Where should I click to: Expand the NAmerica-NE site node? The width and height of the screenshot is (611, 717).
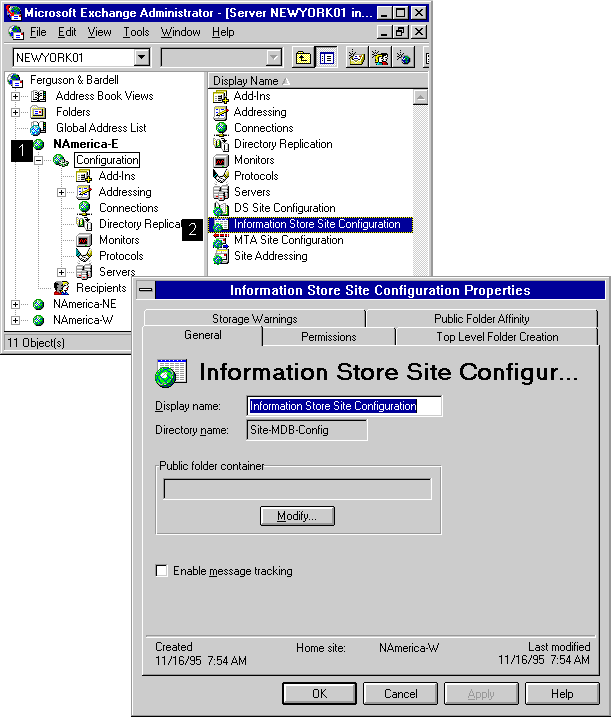[x=16, y=305]
